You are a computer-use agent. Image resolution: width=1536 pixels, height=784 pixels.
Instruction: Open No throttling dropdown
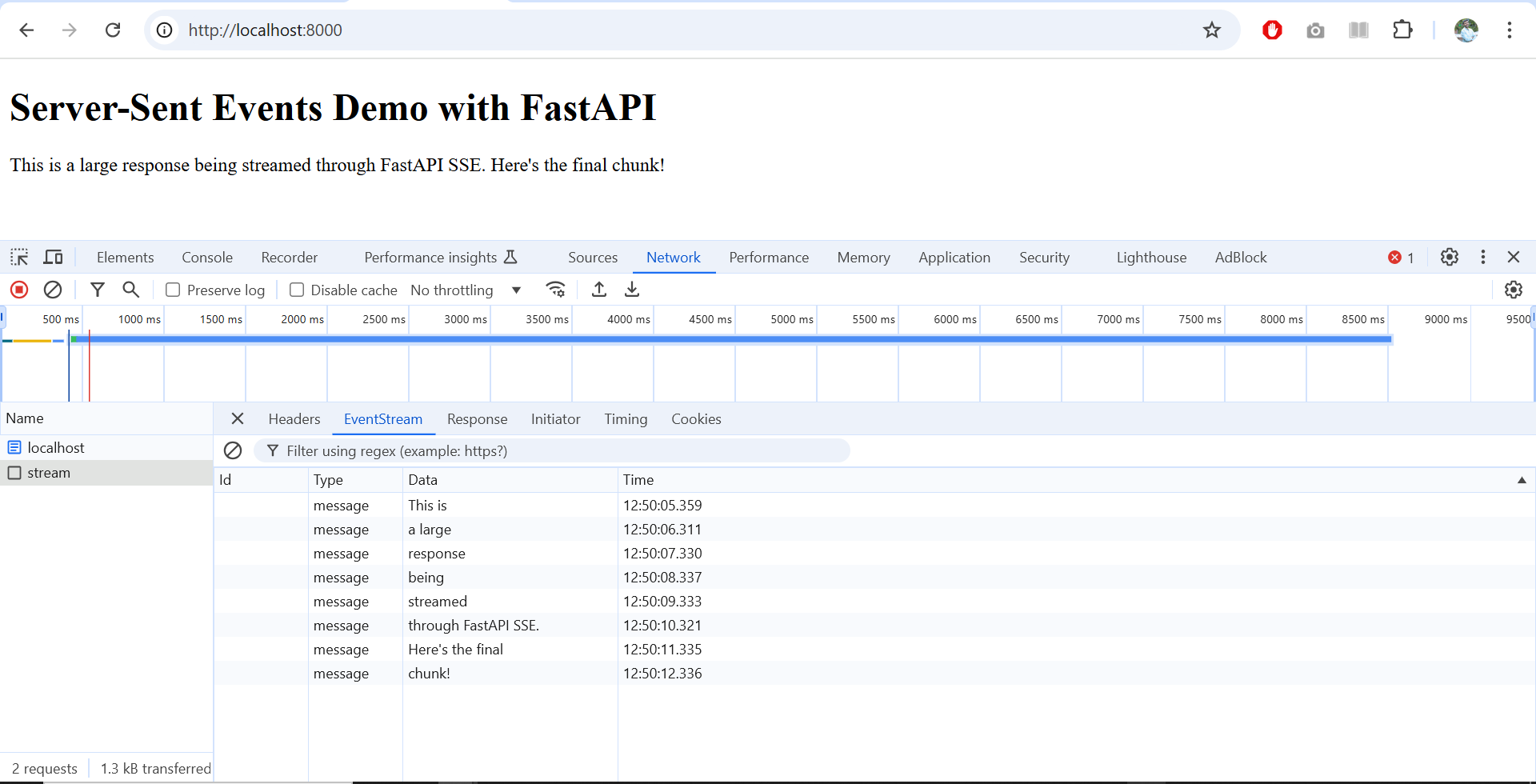tap(466, 290)
